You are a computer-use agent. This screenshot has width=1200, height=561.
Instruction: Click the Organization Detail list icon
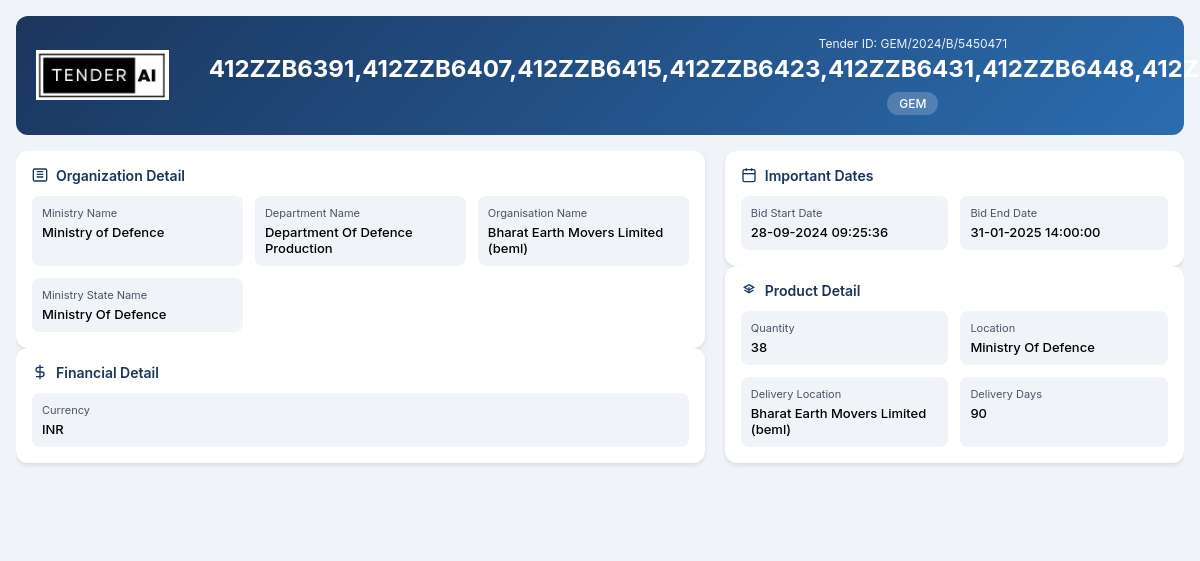click(40, 175)
